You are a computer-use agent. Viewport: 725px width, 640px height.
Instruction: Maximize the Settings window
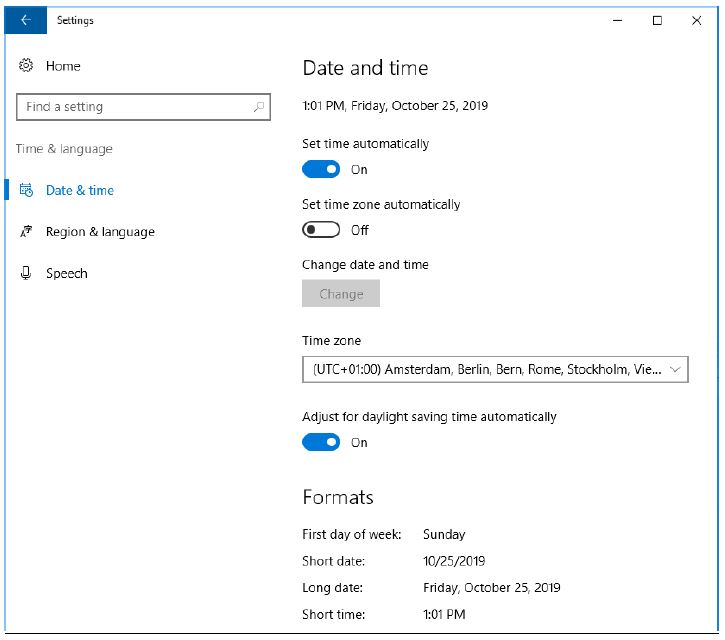click(657, 20)
